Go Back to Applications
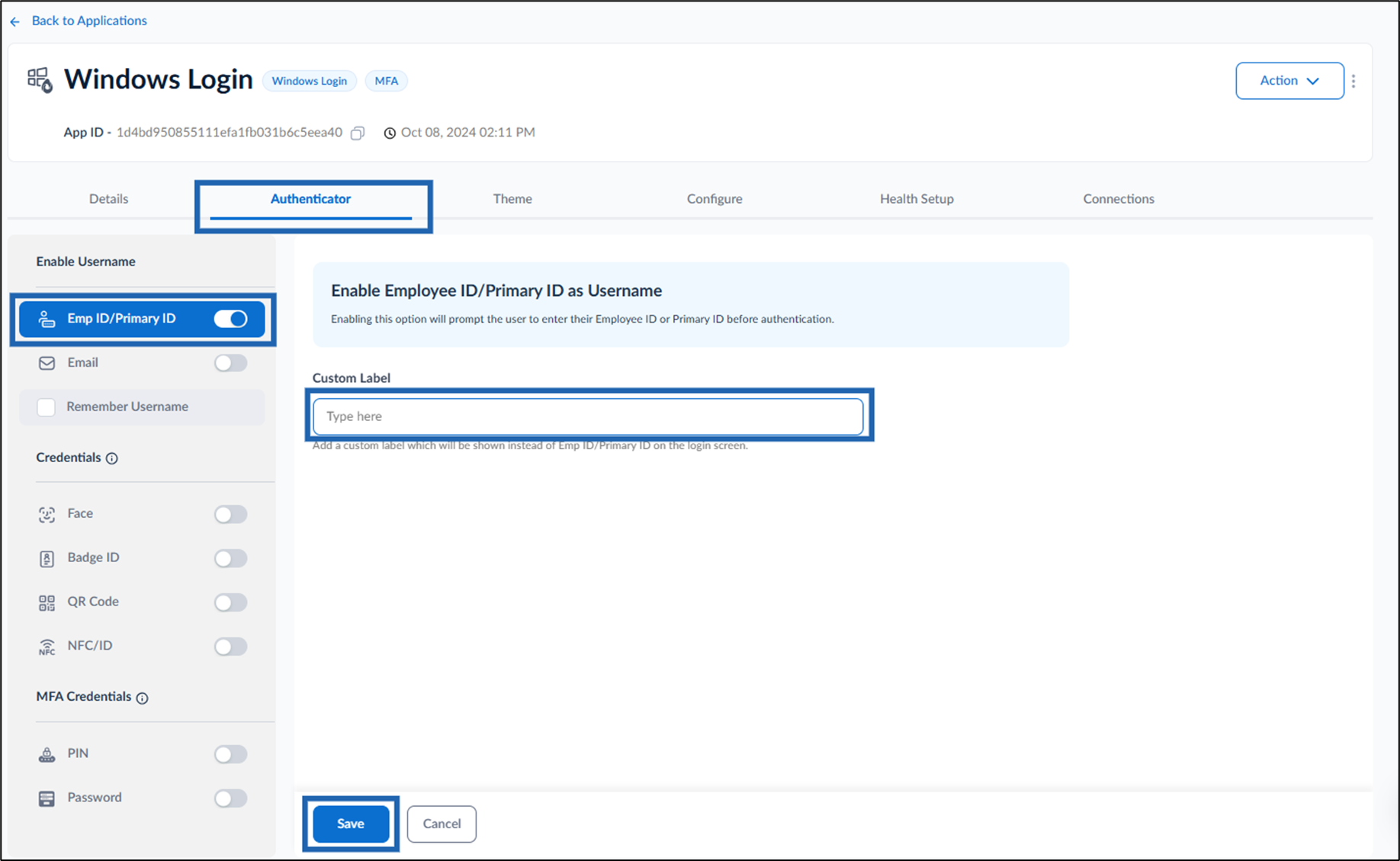 (x=89, y=21)
